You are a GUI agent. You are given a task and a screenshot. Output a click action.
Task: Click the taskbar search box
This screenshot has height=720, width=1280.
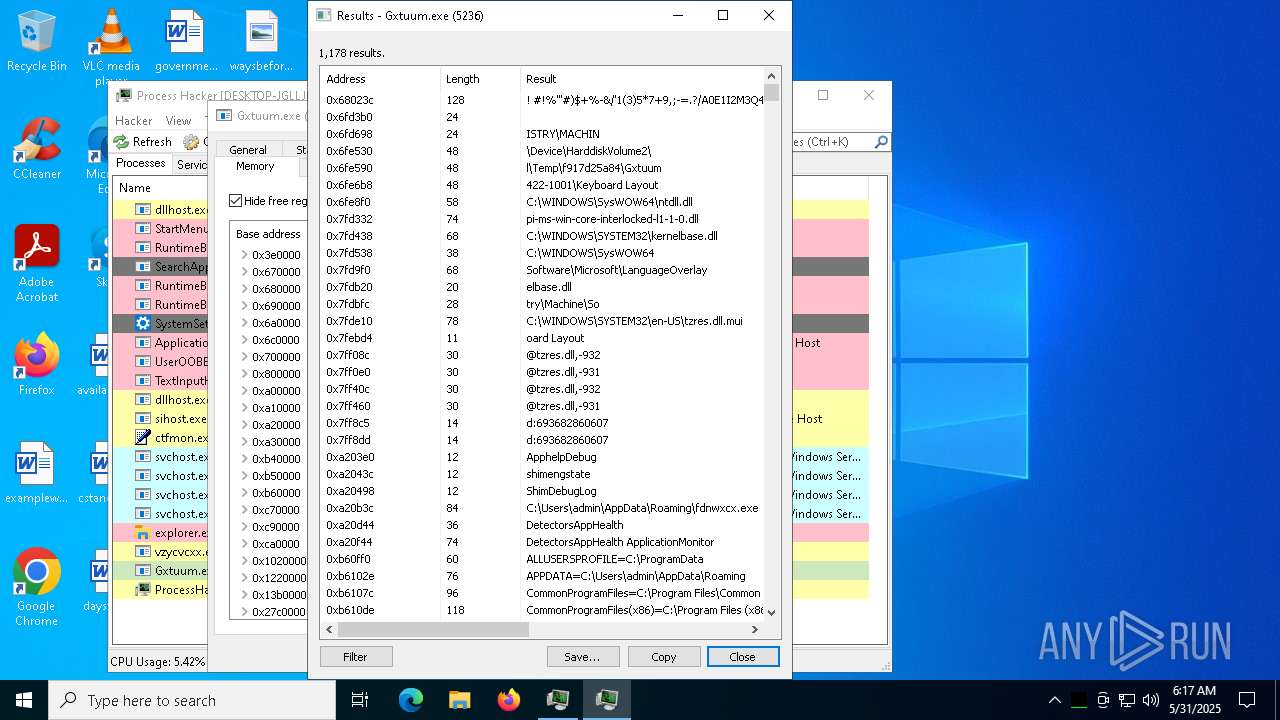pyautogui.click(x=192, y=700)
